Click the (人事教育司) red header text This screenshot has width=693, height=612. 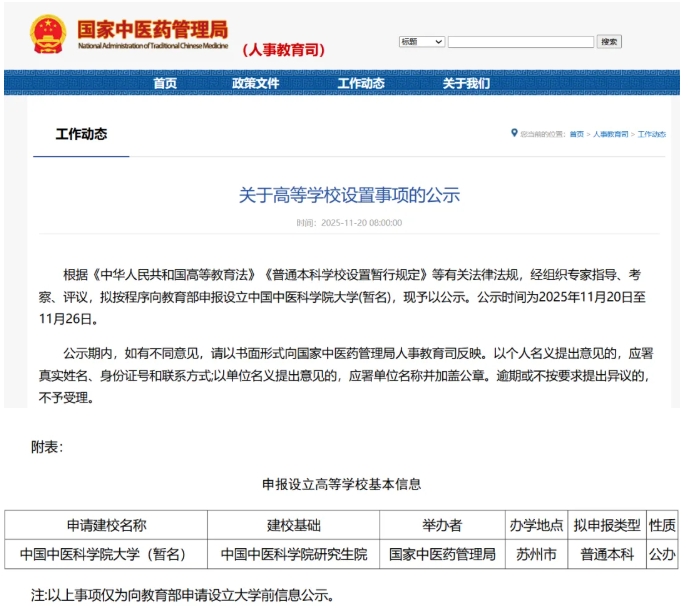click(x=284, y=50)
